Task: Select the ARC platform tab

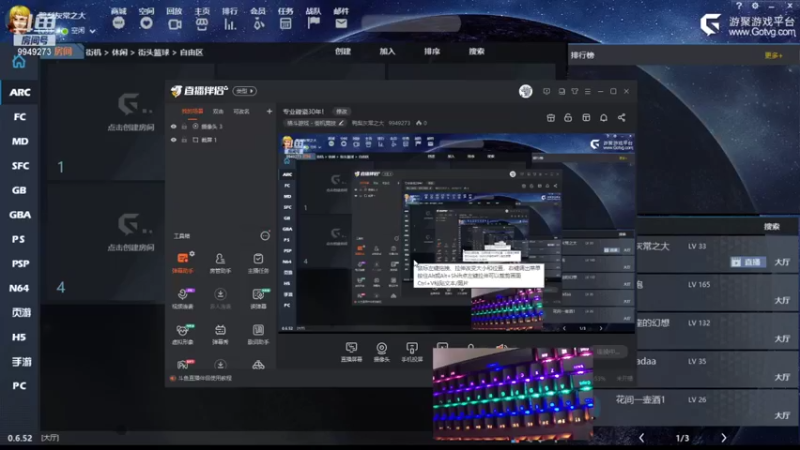Action: click(20, 92)
